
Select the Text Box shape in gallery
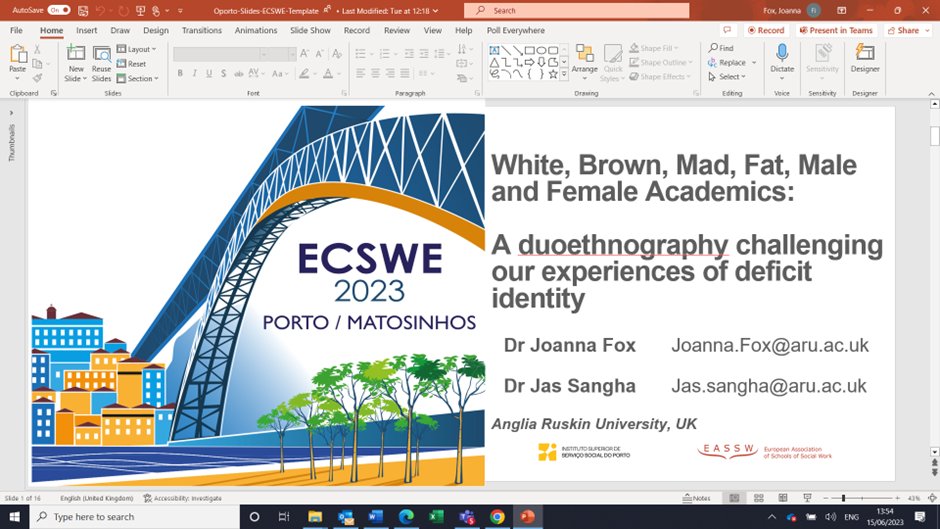point(495,50)
